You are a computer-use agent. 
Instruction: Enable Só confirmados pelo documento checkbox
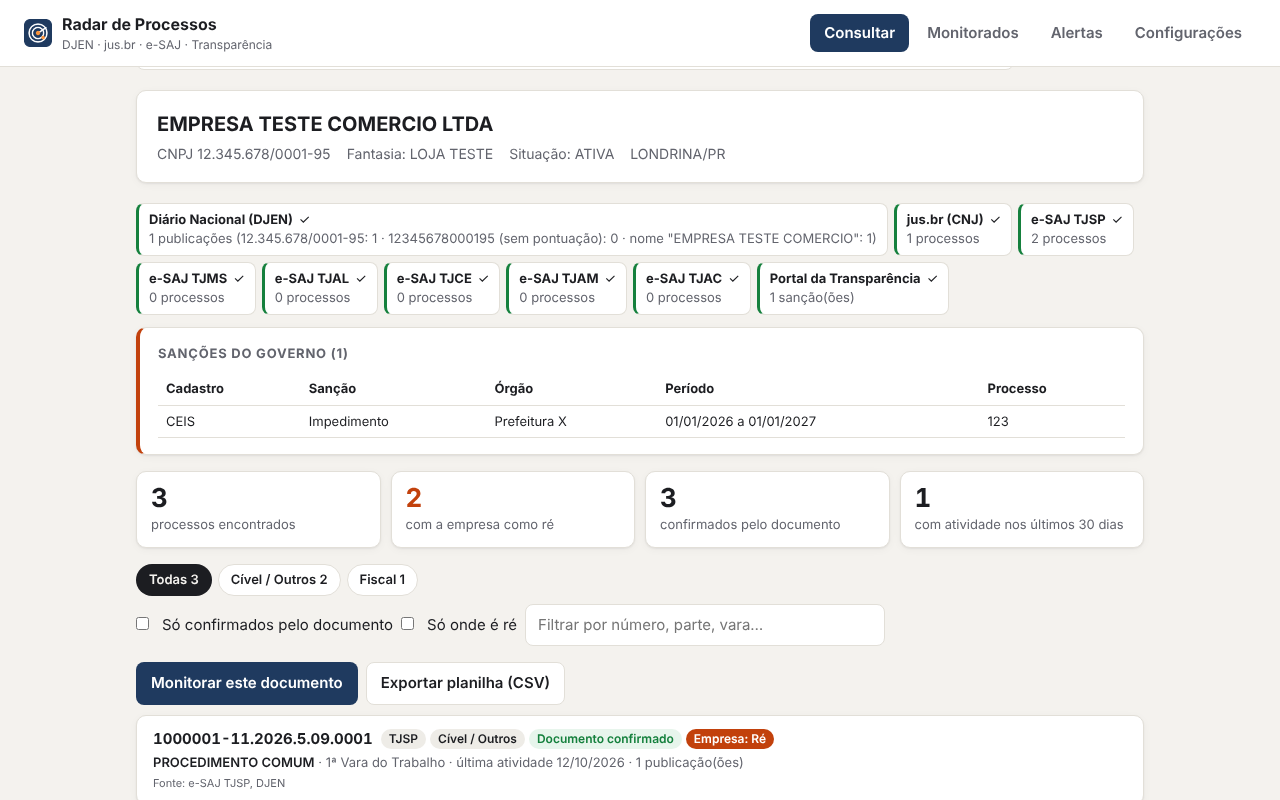143,624
